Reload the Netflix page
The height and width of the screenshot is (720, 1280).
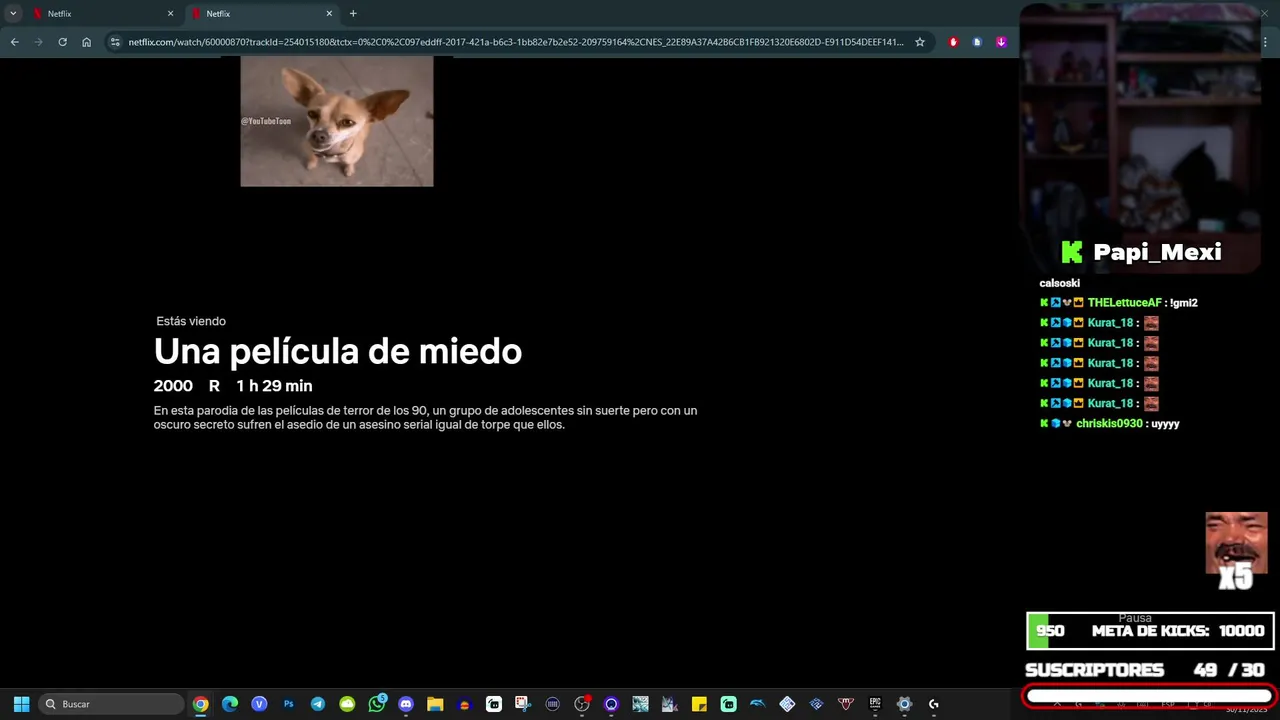[62, 42]
